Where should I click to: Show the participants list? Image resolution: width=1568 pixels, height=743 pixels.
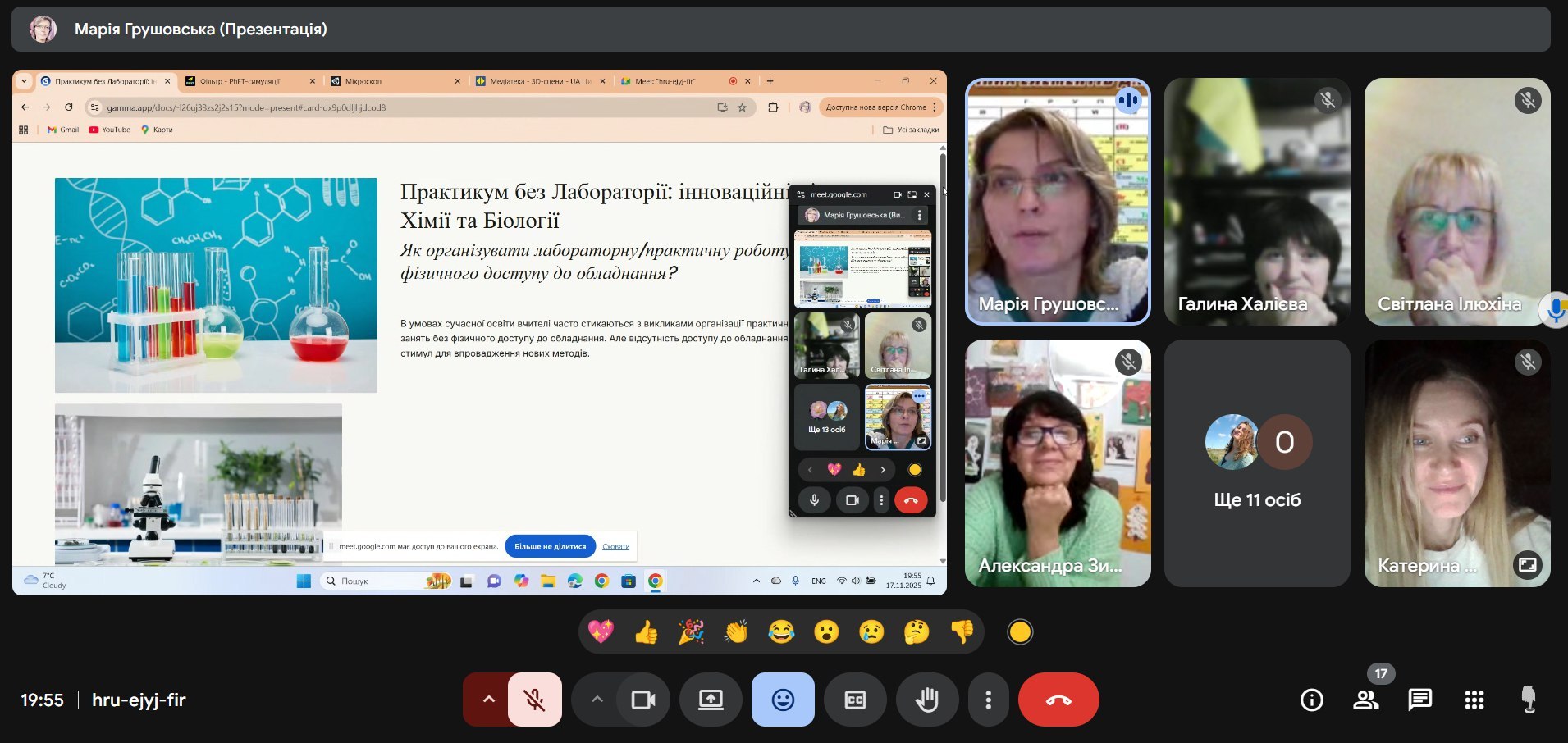pos(1366,700)
